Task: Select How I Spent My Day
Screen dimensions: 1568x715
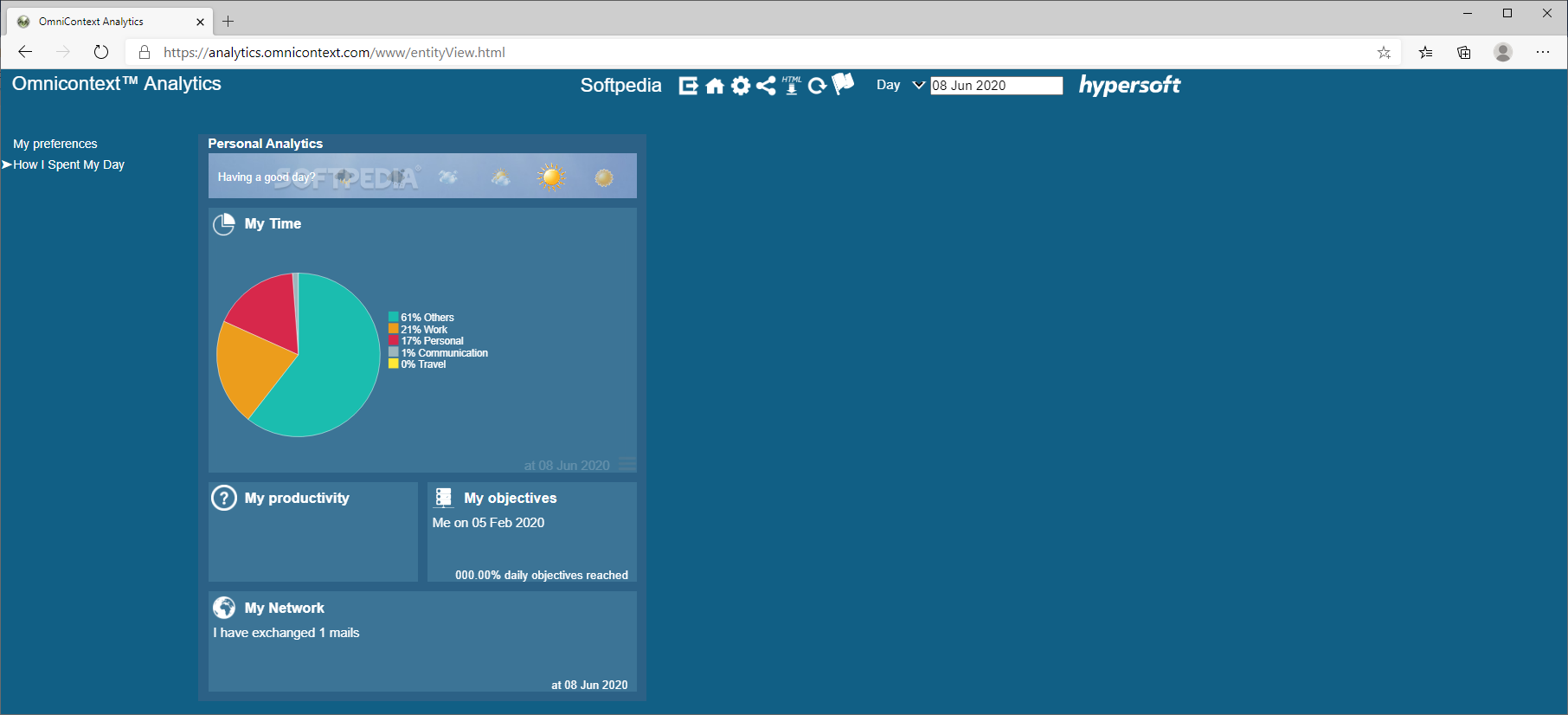Action: (x=69, y=164)
